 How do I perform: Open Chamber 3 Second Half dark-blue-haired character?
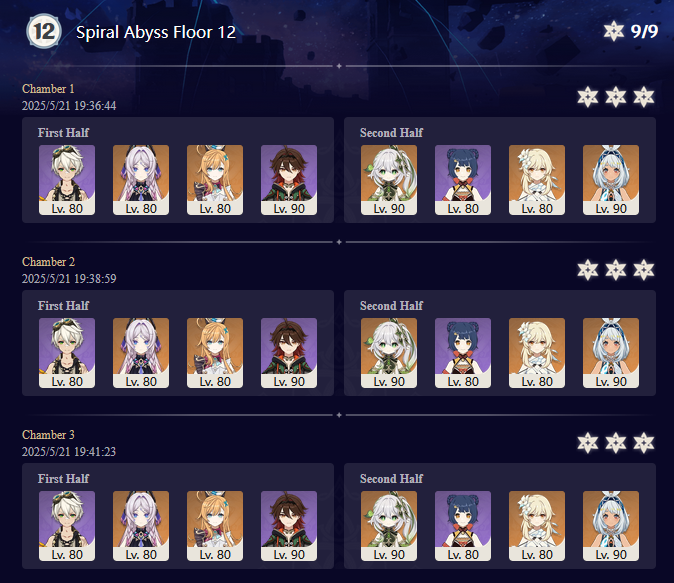tap(463, 526)
